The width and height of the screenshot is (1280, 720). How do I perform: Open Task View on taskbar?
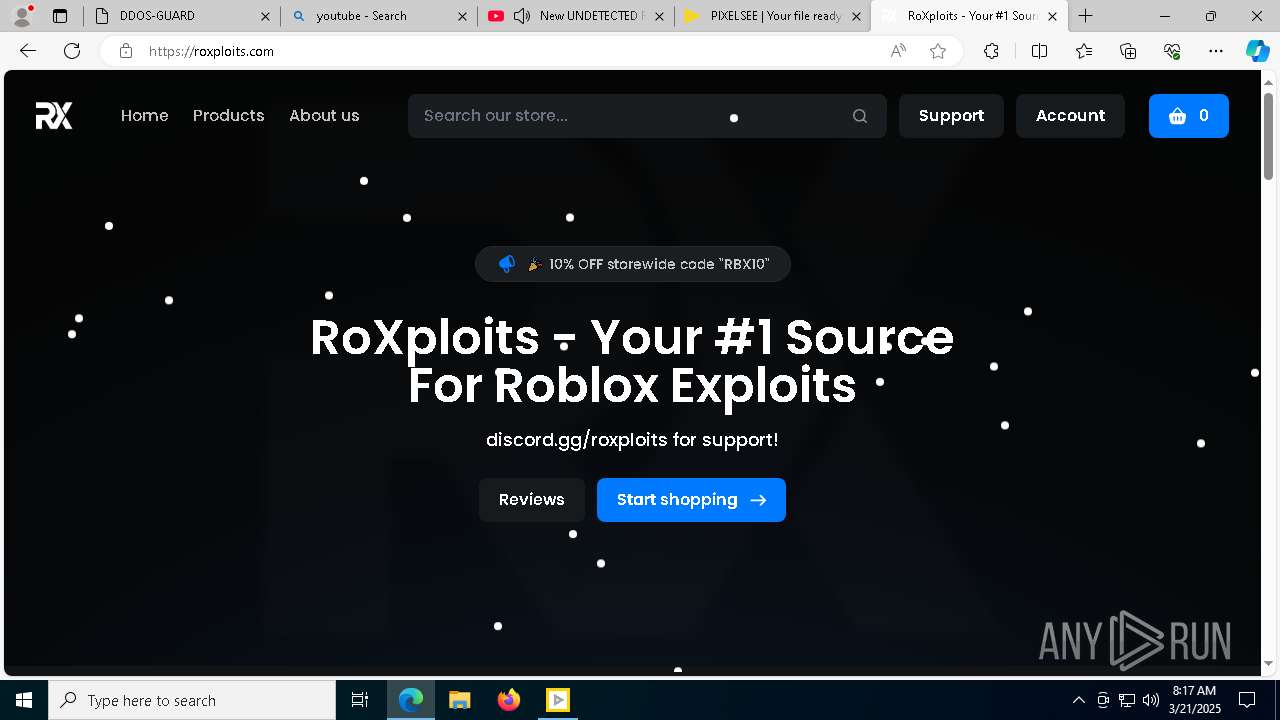click(360, 700)
